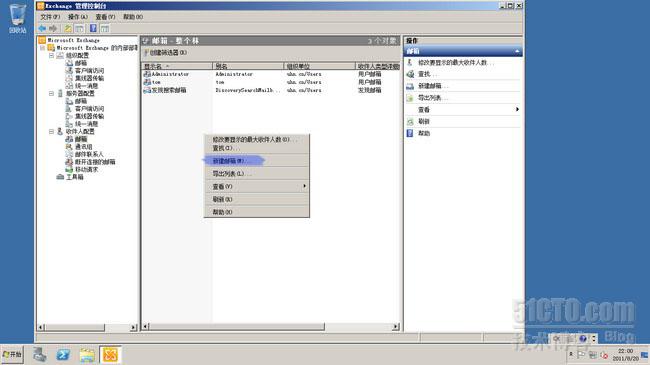Viewport: 650px width, 365px height.
Task: Open the 文件 menu
Action: click(50, 17)
